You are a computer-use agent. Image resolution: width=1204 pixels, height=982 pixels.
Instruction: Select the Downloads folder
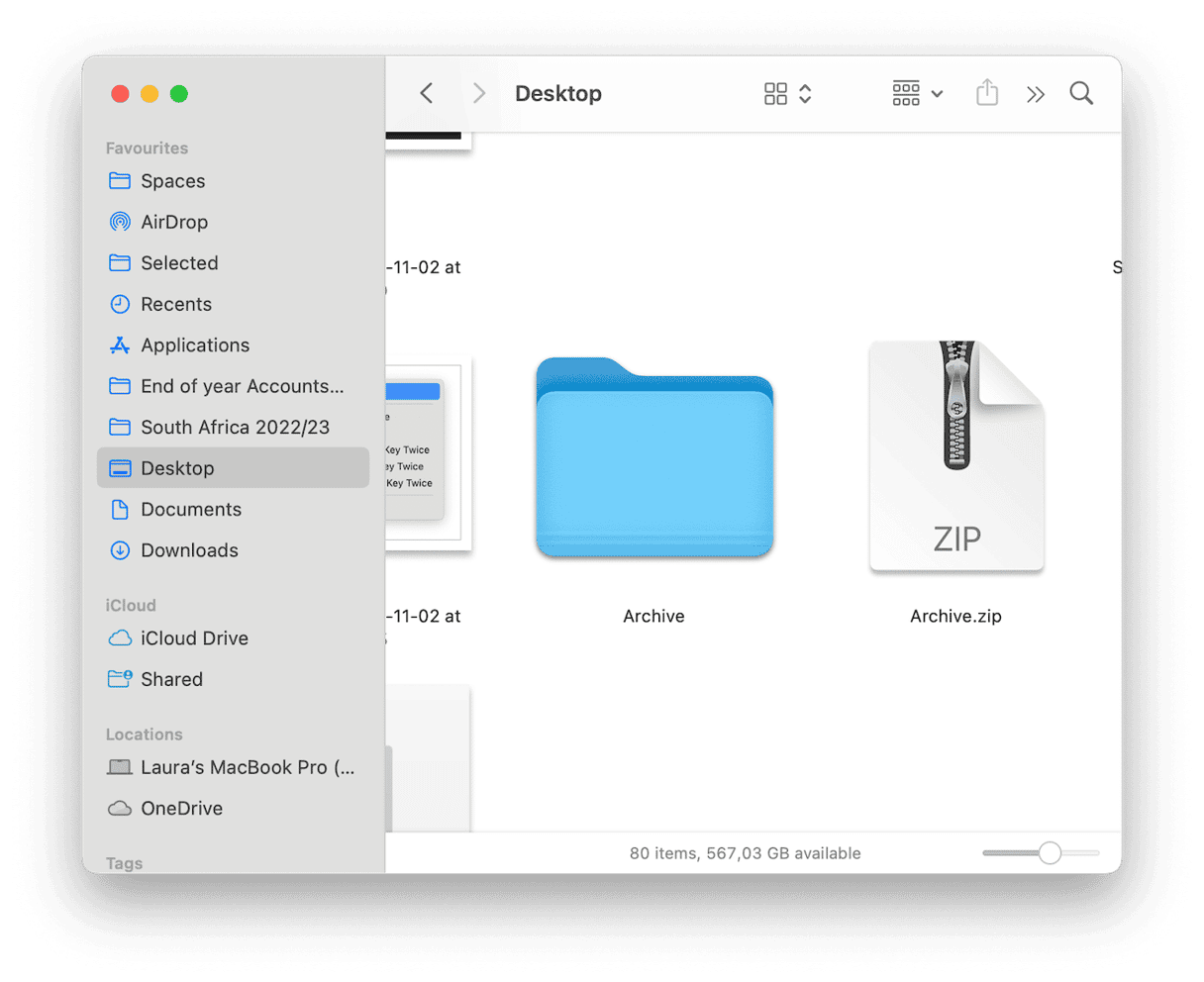(x=187, y=550)
